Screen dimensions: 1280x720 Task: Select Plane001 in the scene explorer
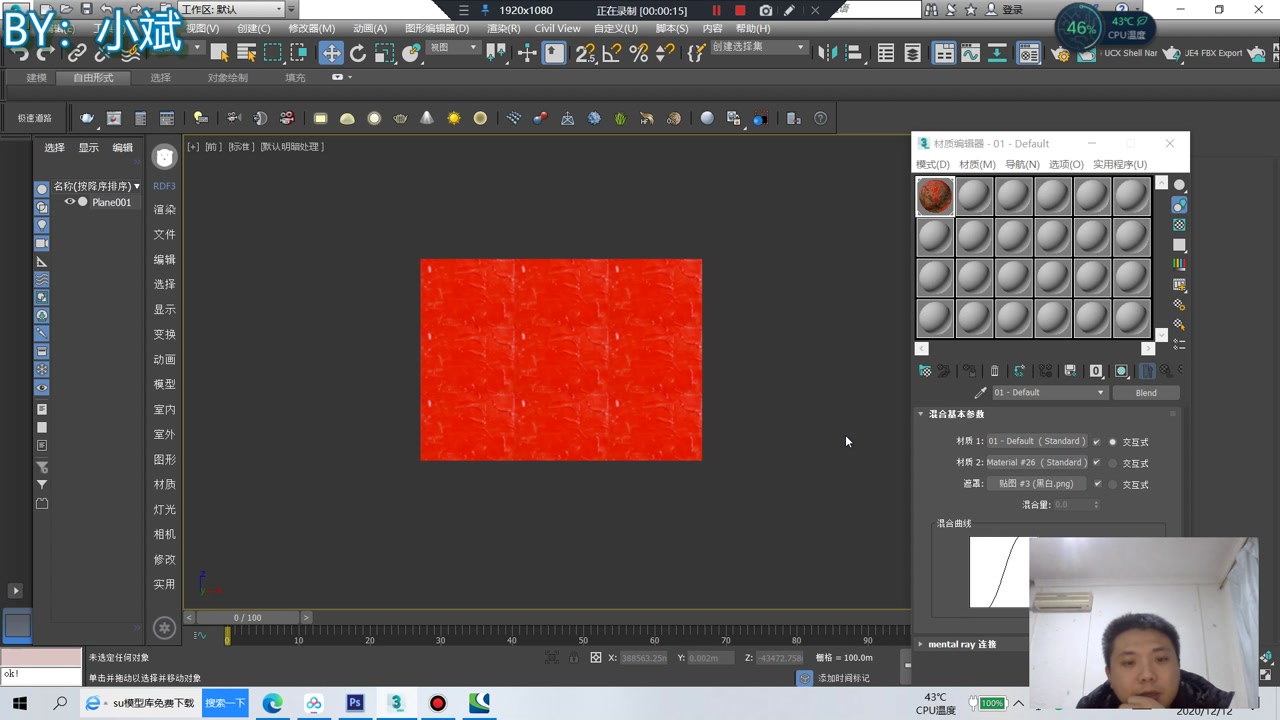coord(111,202)
